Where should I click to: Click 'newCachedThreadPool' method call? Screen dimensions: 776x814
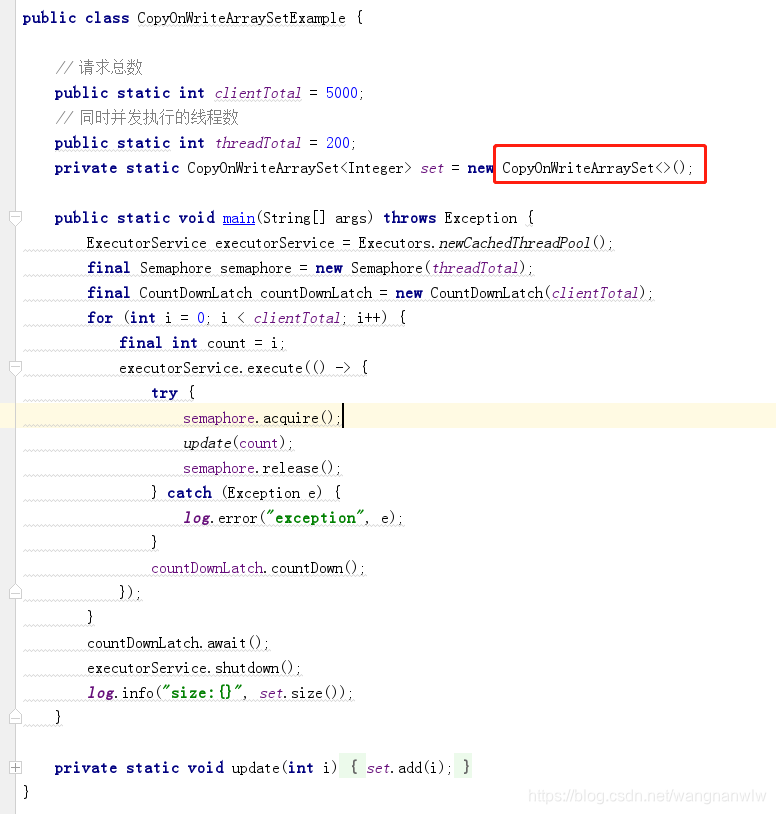coord(515,243)
